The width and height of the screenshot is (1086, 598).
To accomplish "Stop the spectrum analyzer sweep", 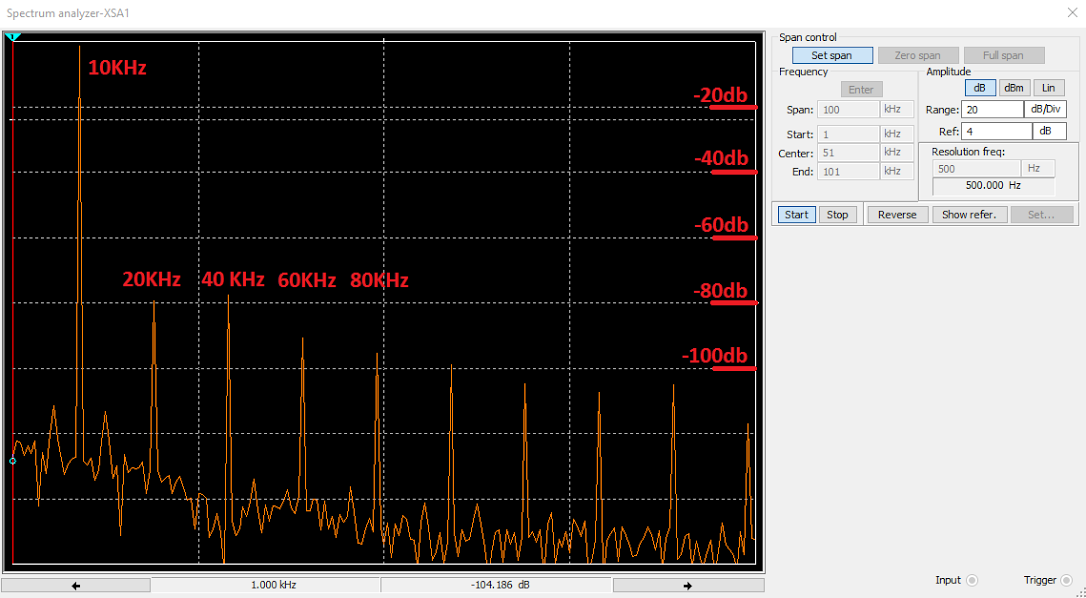I will (x=837, y=215).
